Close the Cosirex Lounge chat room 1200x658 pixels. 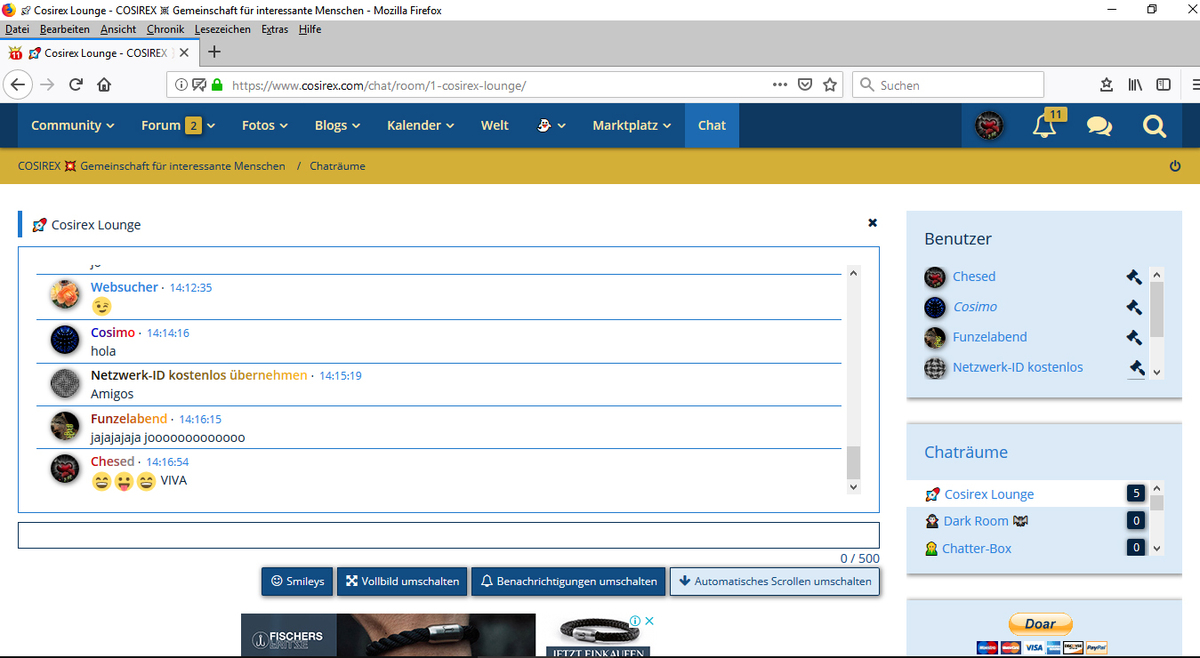pos(872,223)
